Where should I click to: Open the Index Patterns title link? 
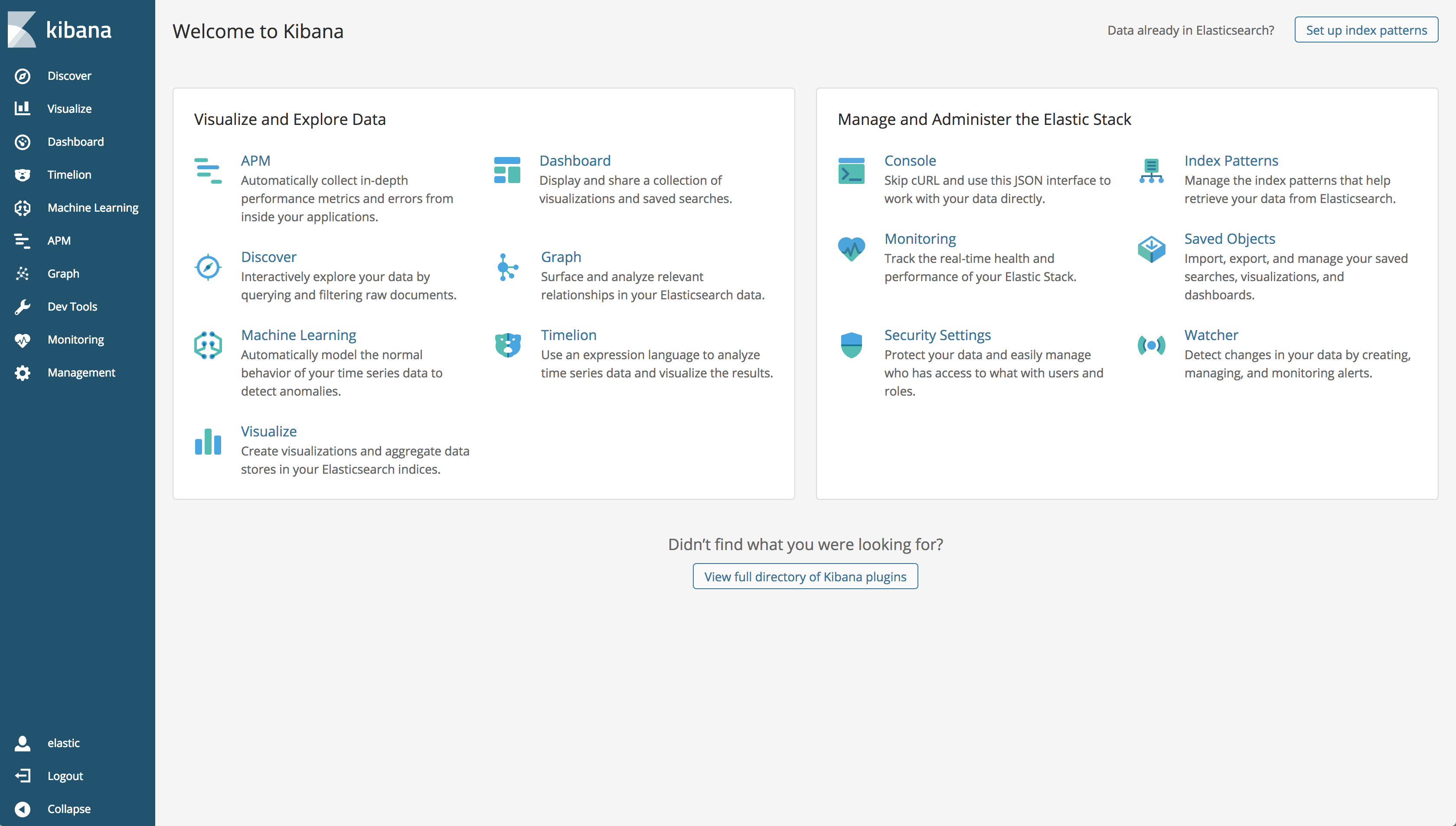1231,161
